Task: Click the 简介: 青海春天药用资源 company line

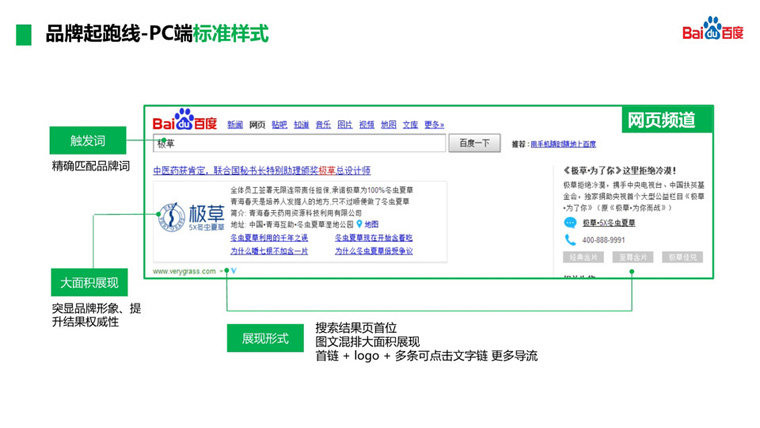Action: (296, 213)
